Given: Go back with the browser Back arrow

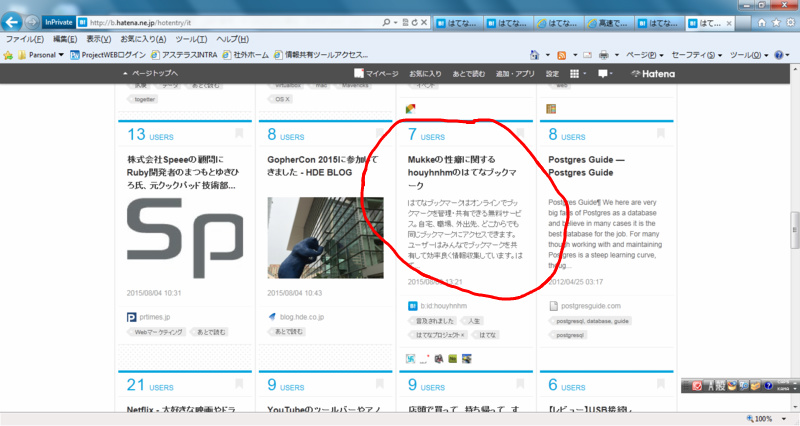Looking at the screenshot, I should (x=12, y=22).
